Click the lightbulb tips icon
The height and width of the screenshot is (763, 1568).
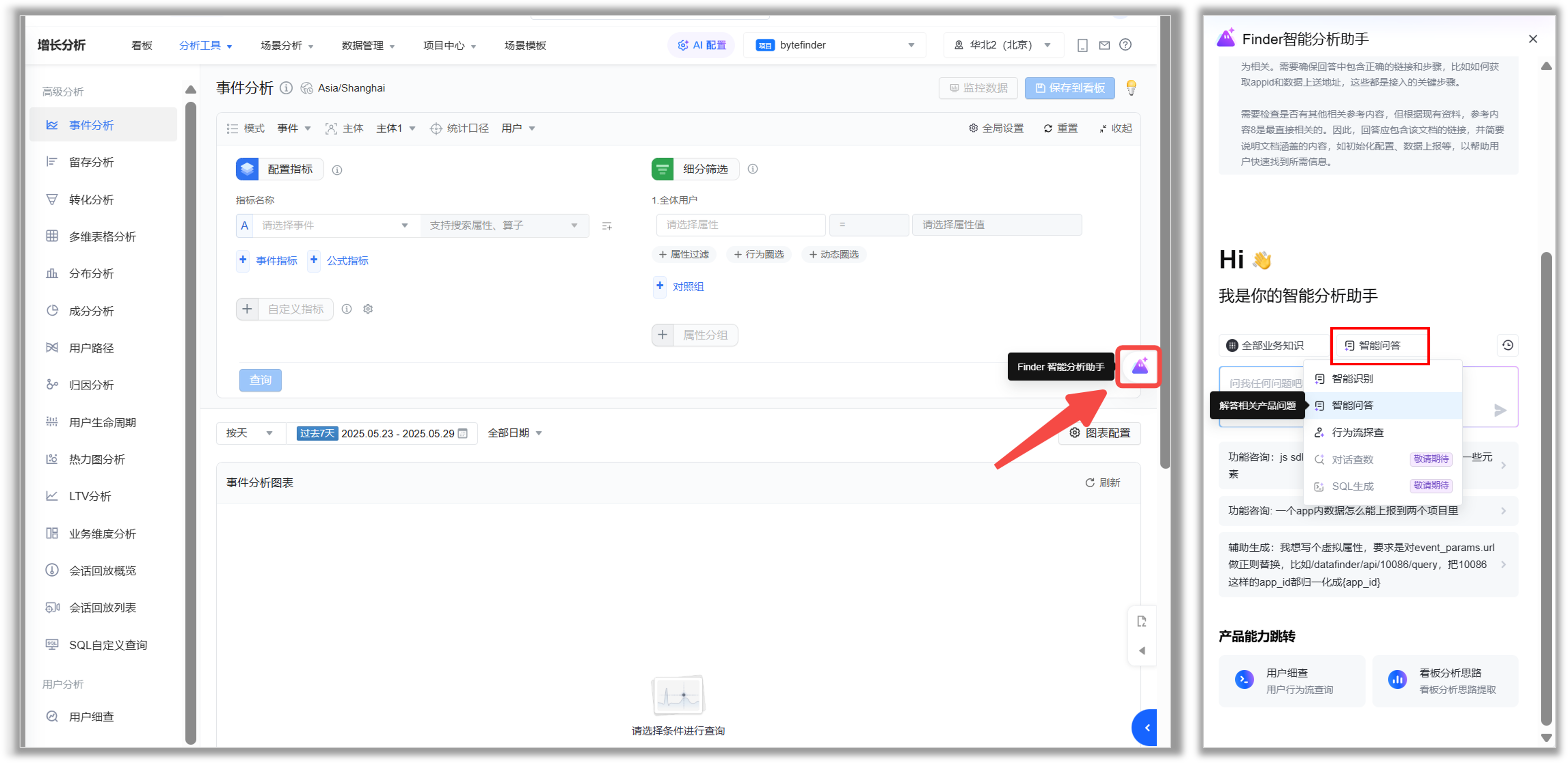[x=1131, y=88]
